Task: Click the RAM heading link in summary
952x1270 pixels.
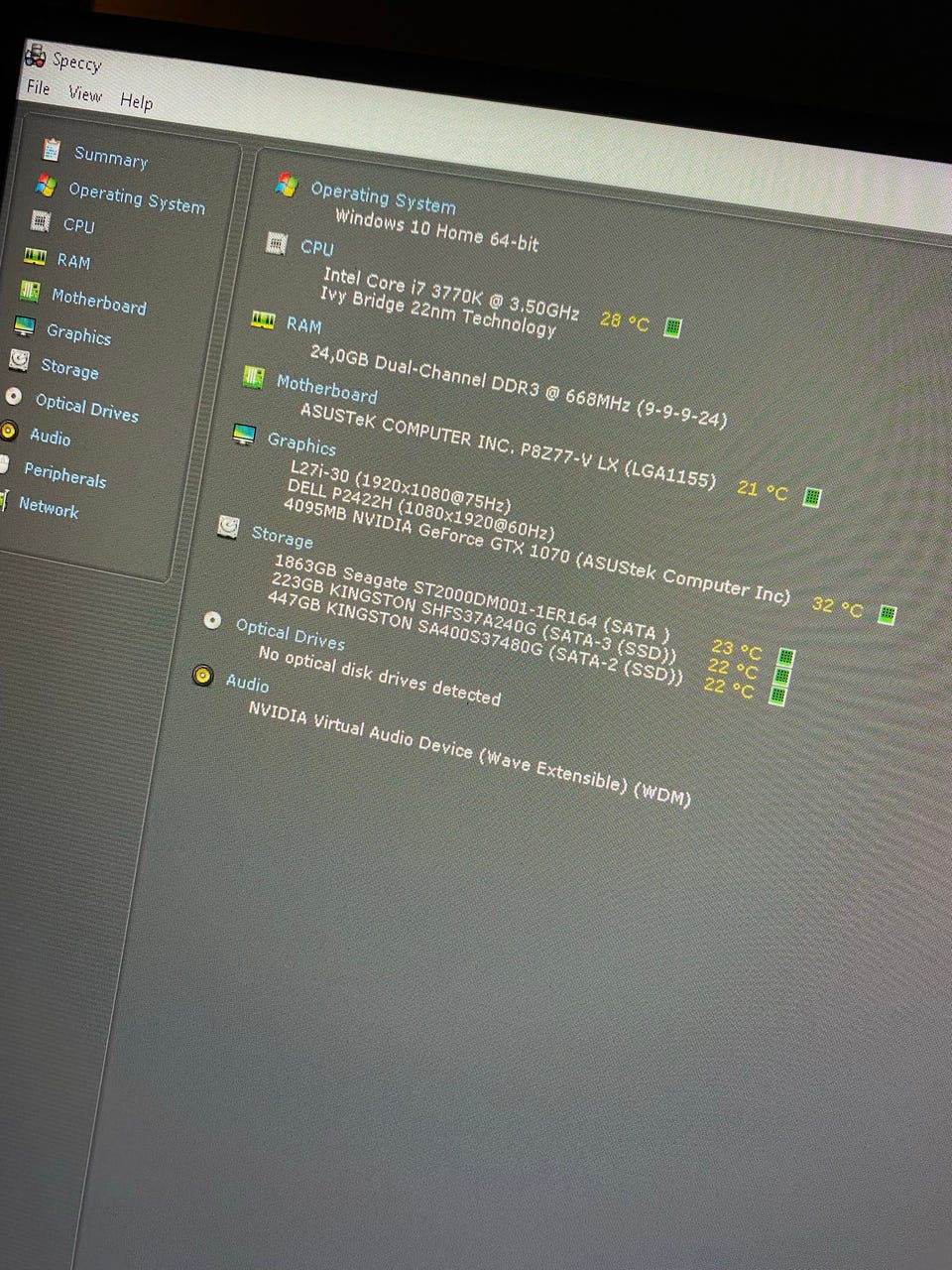Action: click(303, 324)
